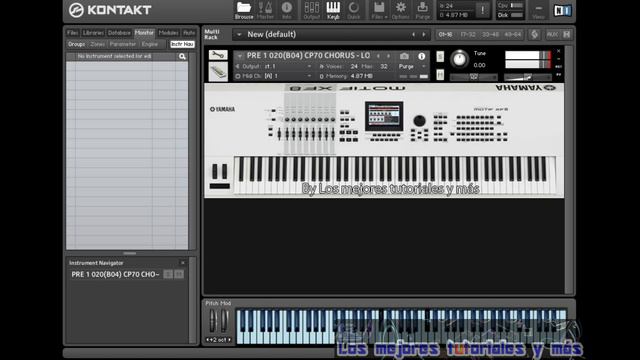
Task: Click the global Purge icon in header
Action: 422,10
